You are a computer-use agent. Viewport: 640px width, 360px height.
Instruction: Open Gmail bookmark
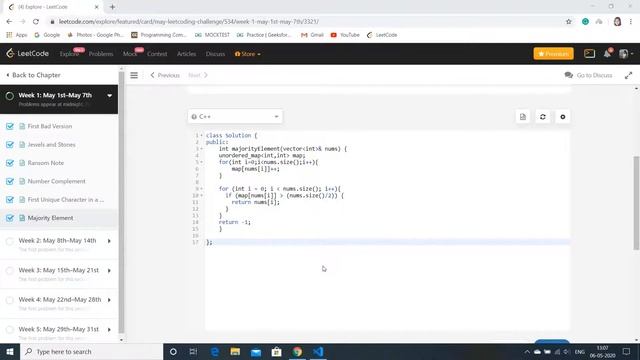coord(312,35)
